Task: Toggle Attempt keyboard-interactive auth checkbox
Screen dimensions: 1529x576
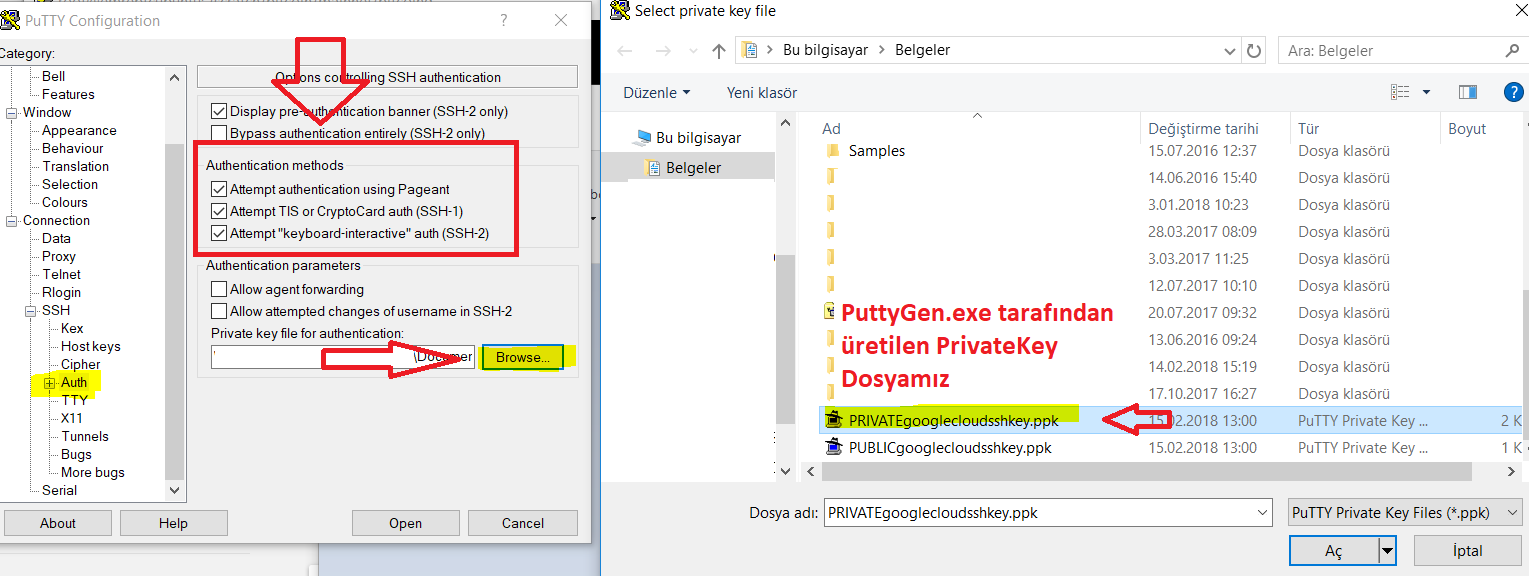Action: (x=219, y=235)
